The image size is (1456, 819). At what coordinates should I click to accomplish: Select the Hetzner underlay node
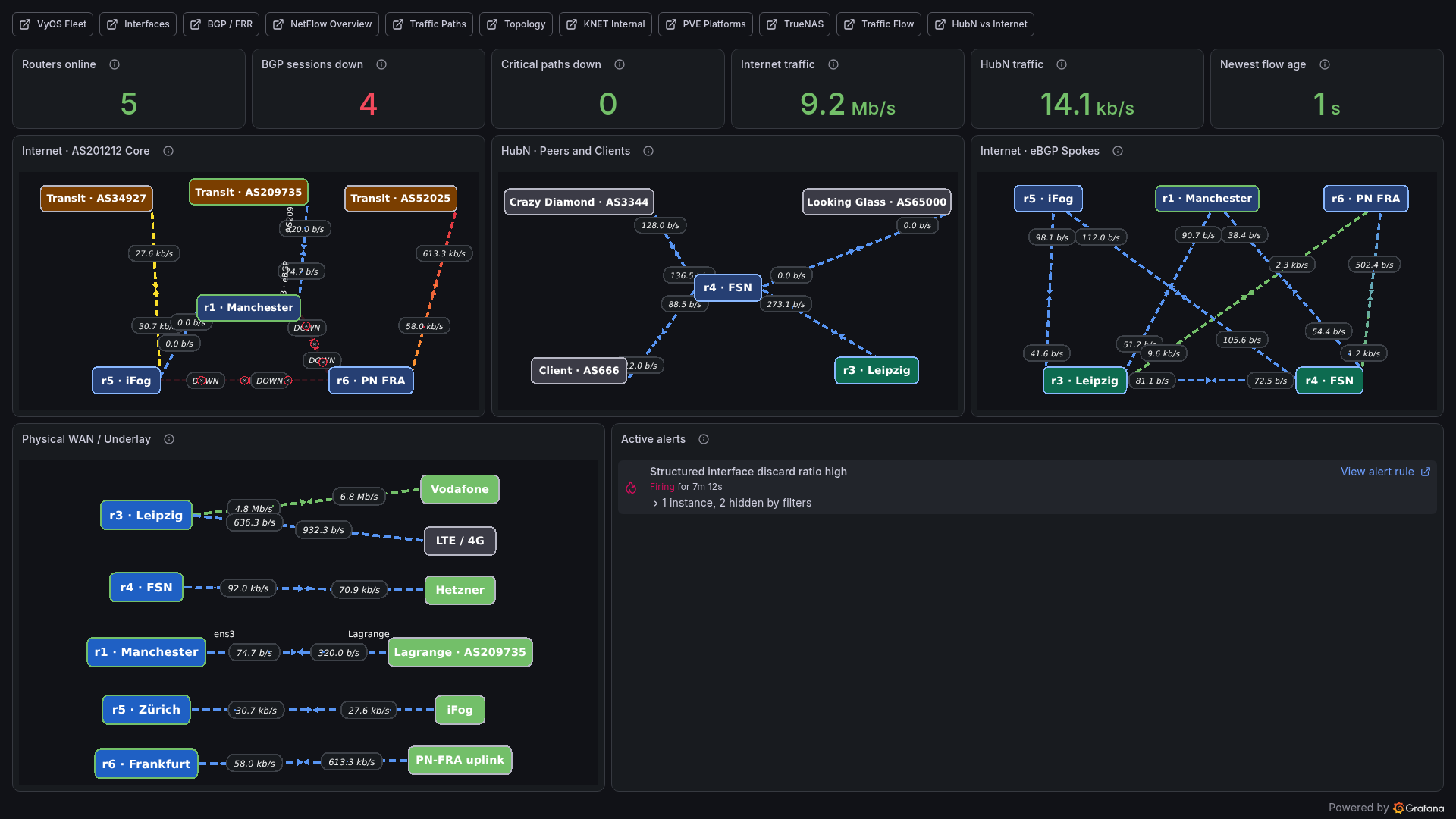pyautogui.click(x=460, y=590)
